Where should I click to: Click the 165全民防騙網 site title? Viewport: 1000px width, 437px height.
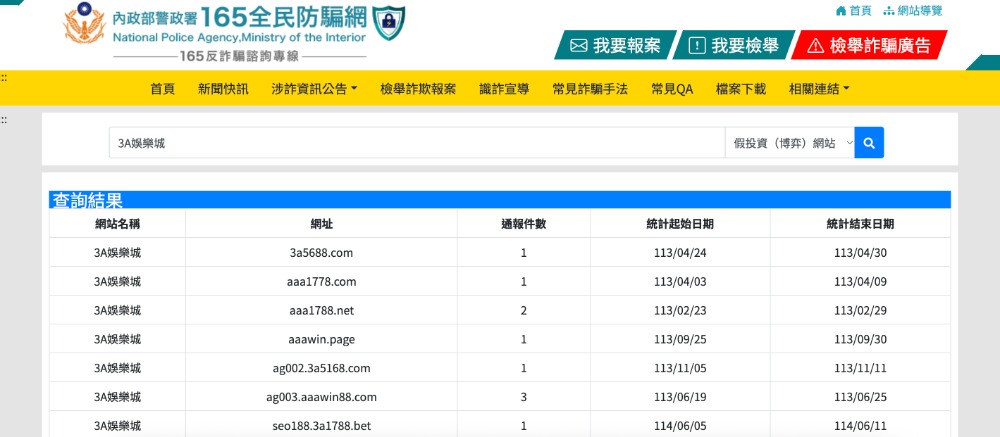tap(285, 17)
